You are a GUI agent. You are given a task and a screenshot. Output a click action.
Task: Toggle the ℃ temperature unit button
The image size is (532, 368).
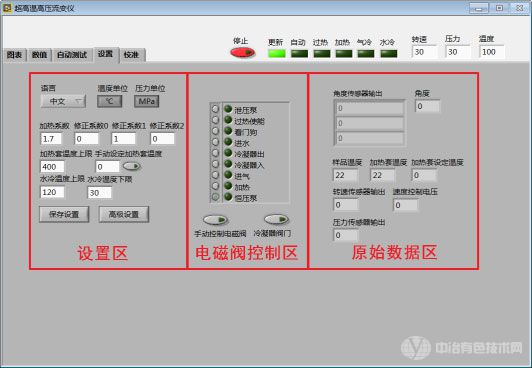(x=109, y=101)
